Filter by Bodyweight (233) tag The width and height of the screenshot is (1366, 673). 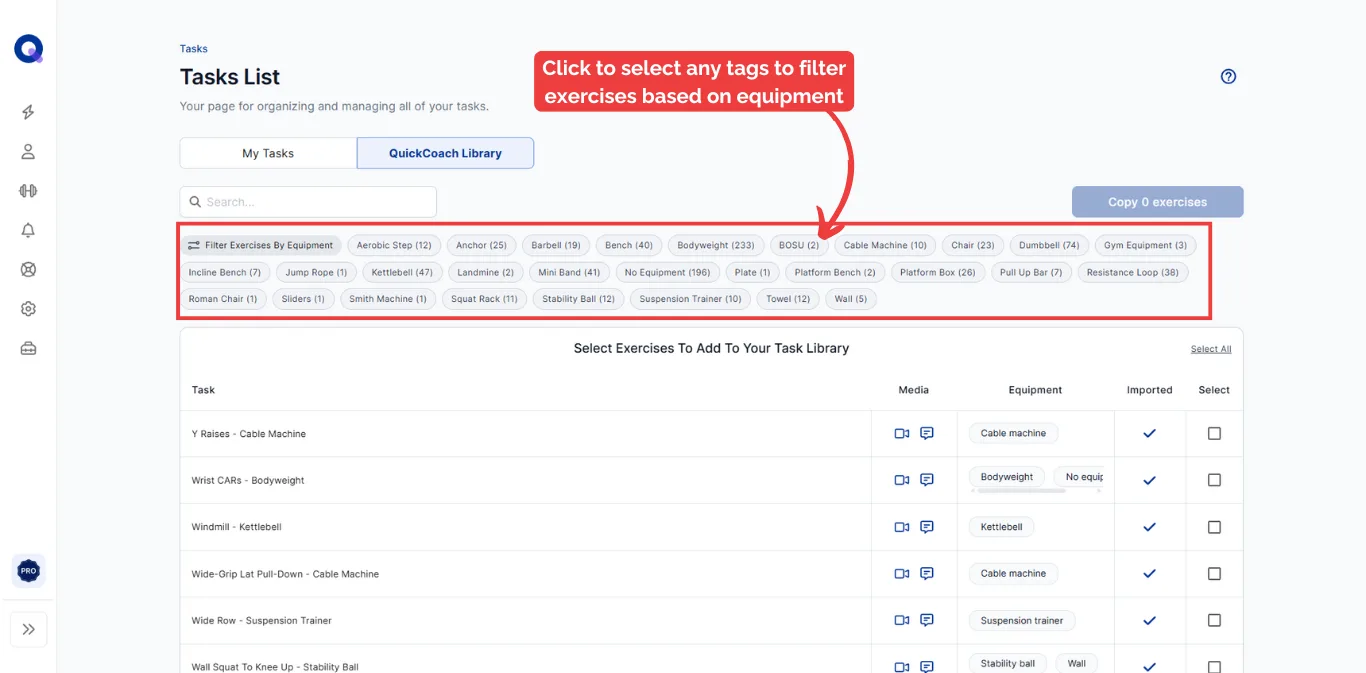pos(716,245)
